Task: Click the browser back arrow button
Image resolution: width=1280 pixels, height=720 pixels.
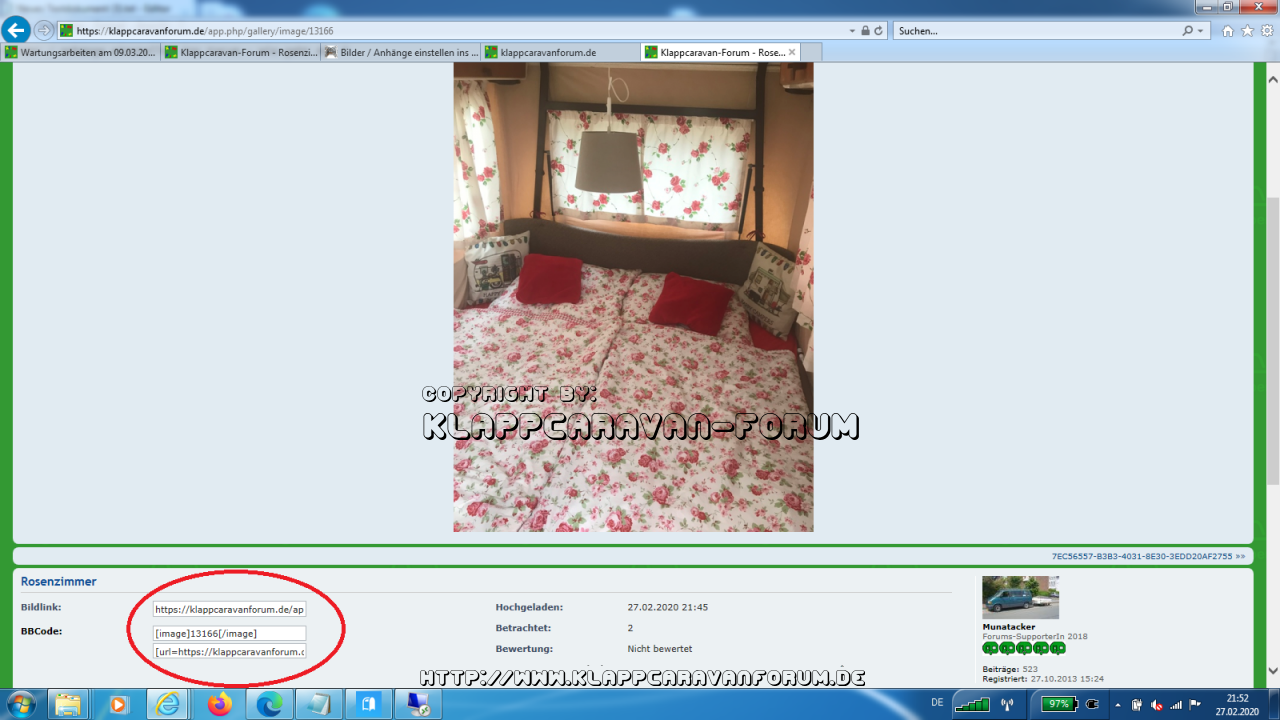Action: pos(16,30)
